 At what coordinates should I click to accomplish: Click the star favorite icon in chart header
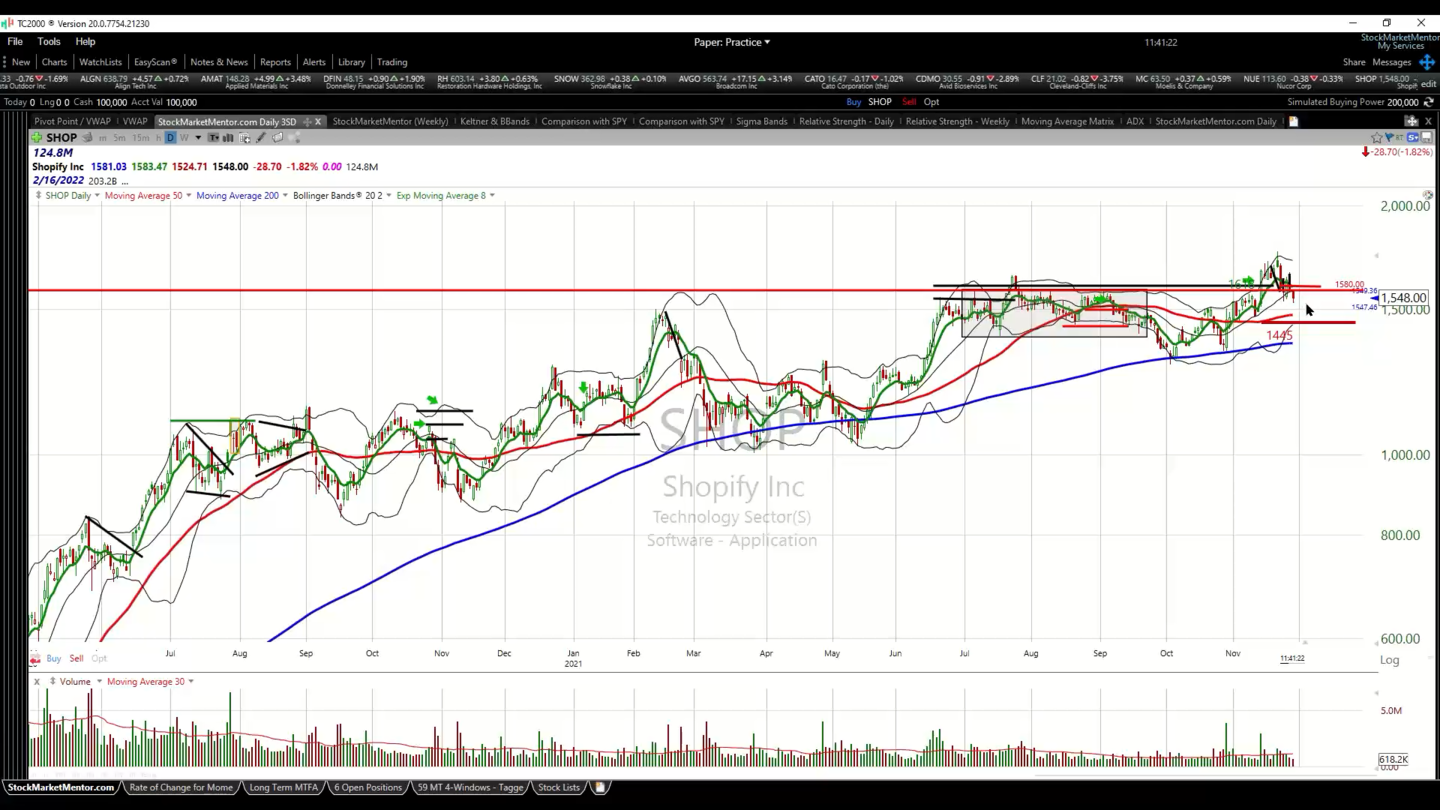pyautogui.click(x=1376, y=137)
